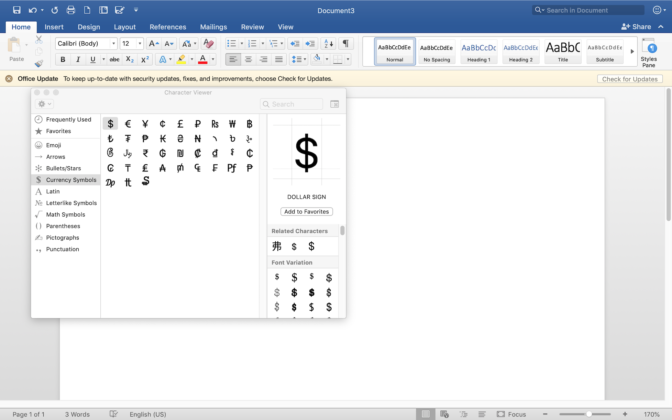The image size is (672, 420).
Task: Align text left
Action: pos(233,59)
